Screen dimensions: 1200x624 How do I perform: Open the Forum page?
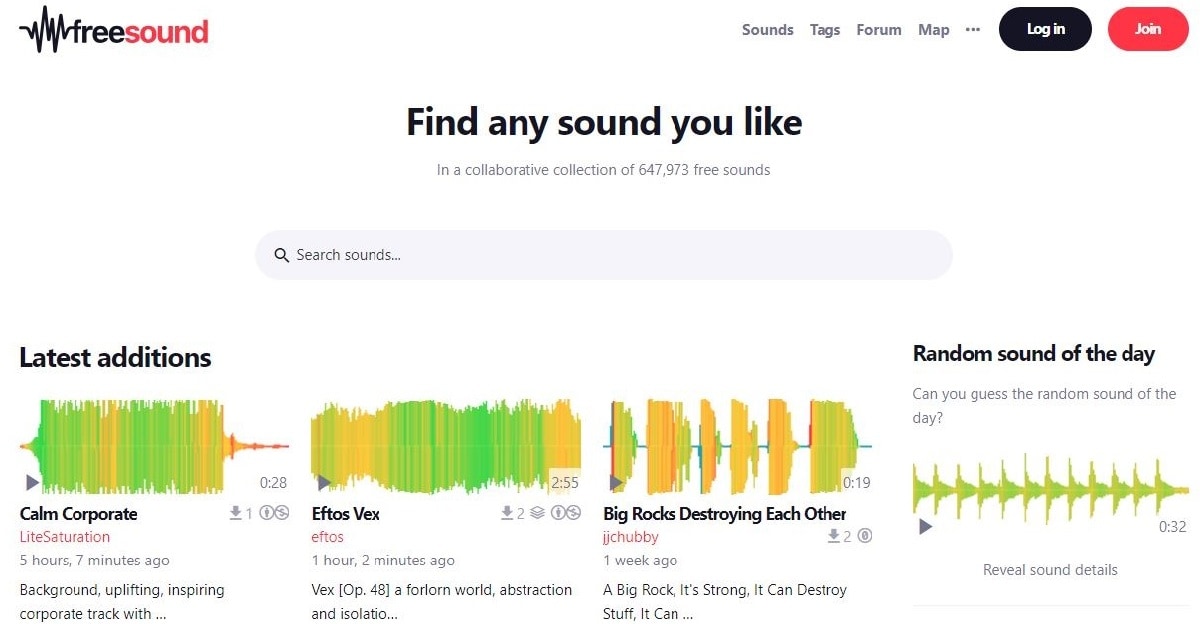(879, 30)
